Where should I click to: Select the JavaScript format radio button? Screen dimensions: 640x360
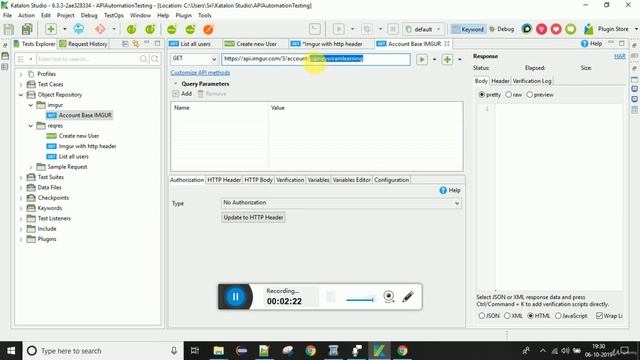pos(558,316)
